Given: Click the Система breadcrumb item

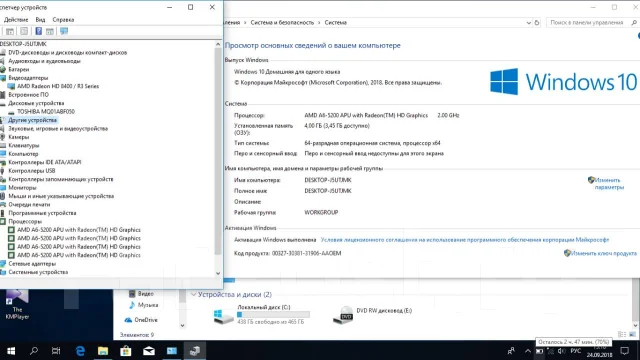Looking at the screenshot, I should (x=336, y=23).
